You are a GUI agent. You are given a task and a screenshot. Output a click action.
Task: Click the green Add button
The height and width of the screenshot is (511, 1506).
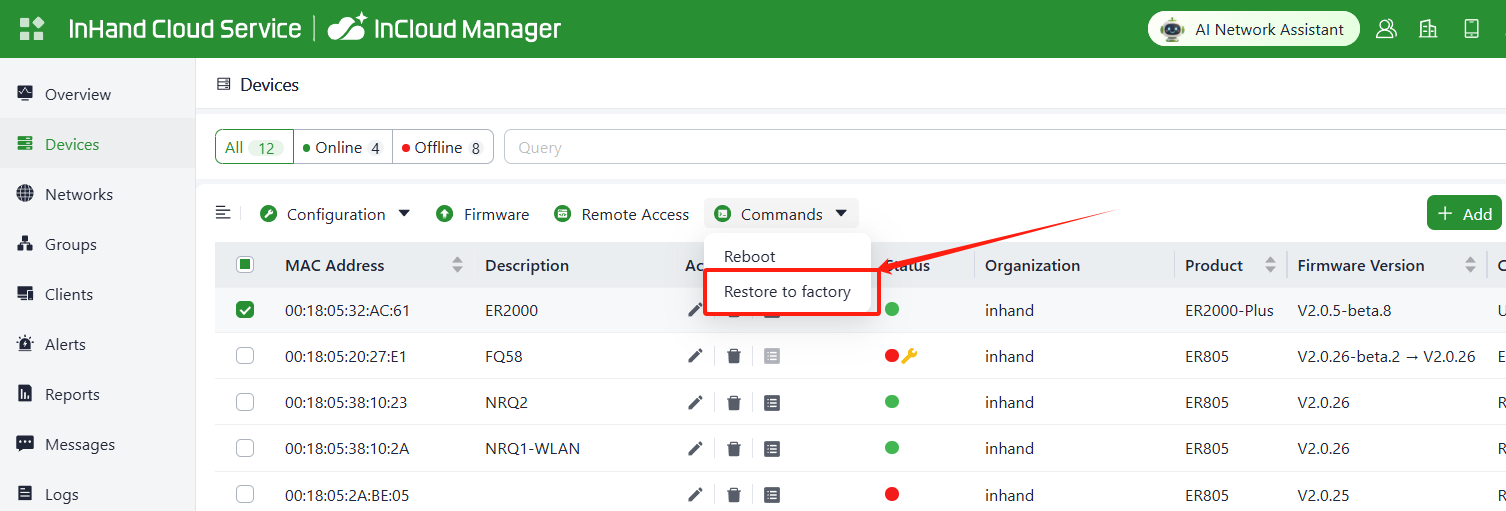pos(1465,213)
